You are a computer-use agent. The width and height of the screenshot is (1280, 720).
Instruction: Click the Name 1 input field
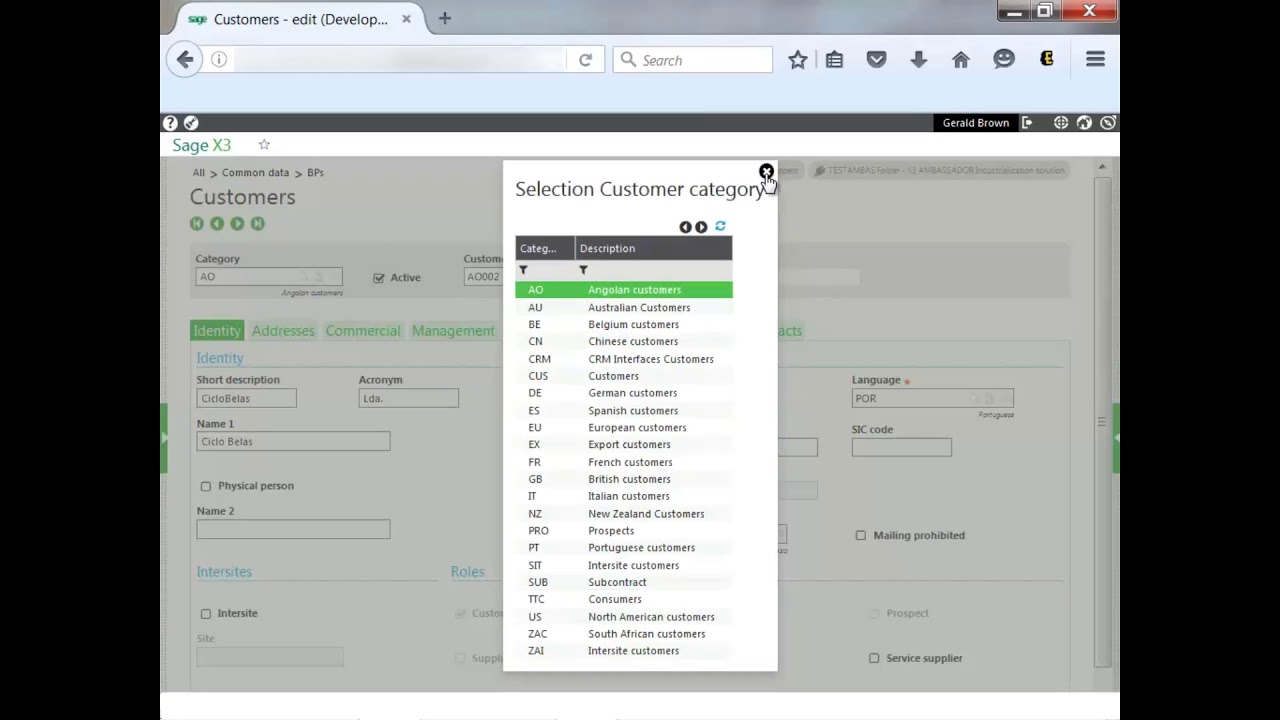tap(293, 441)
